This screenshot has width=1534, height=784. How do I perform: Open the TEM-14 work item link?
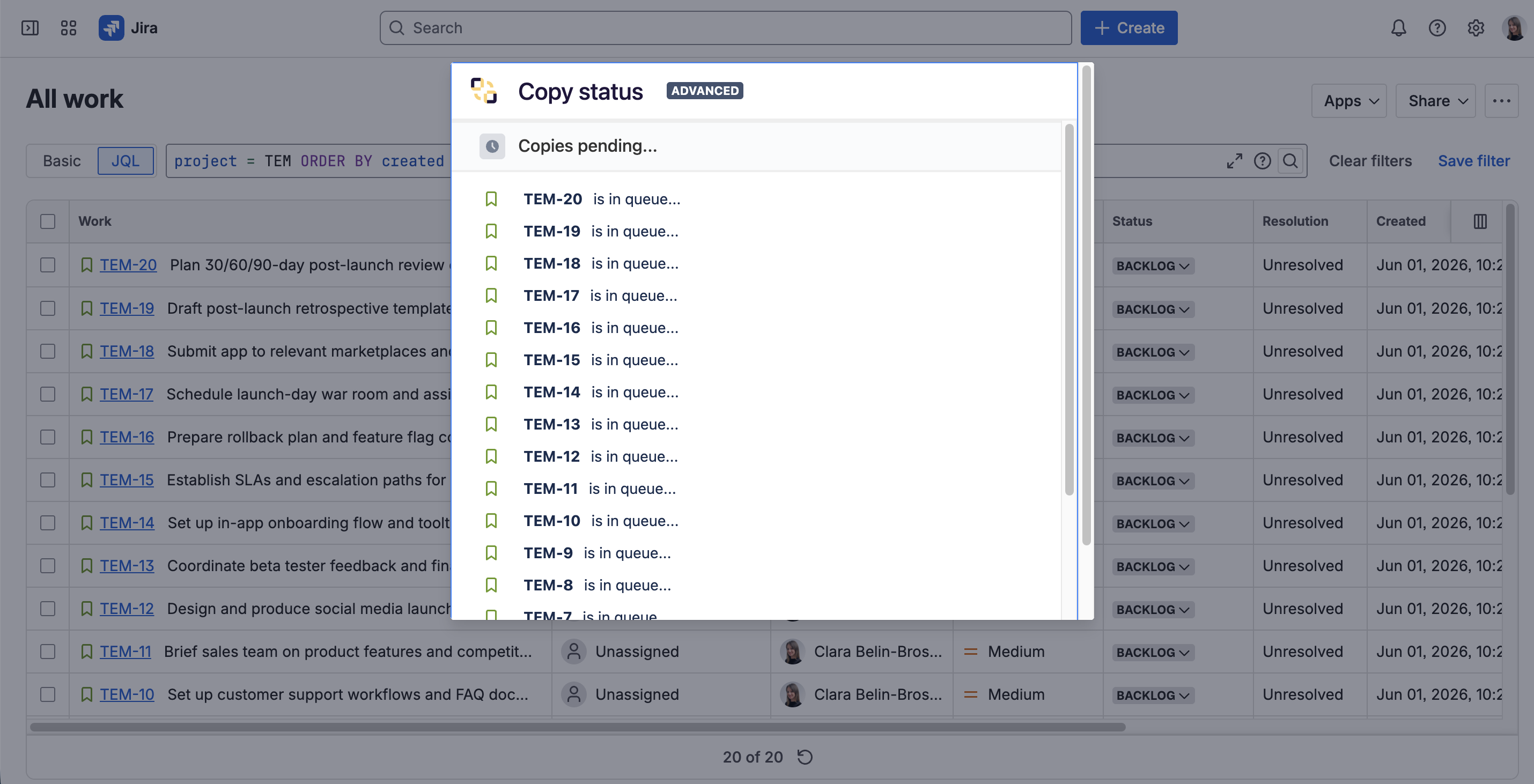(x=127, y=523)
